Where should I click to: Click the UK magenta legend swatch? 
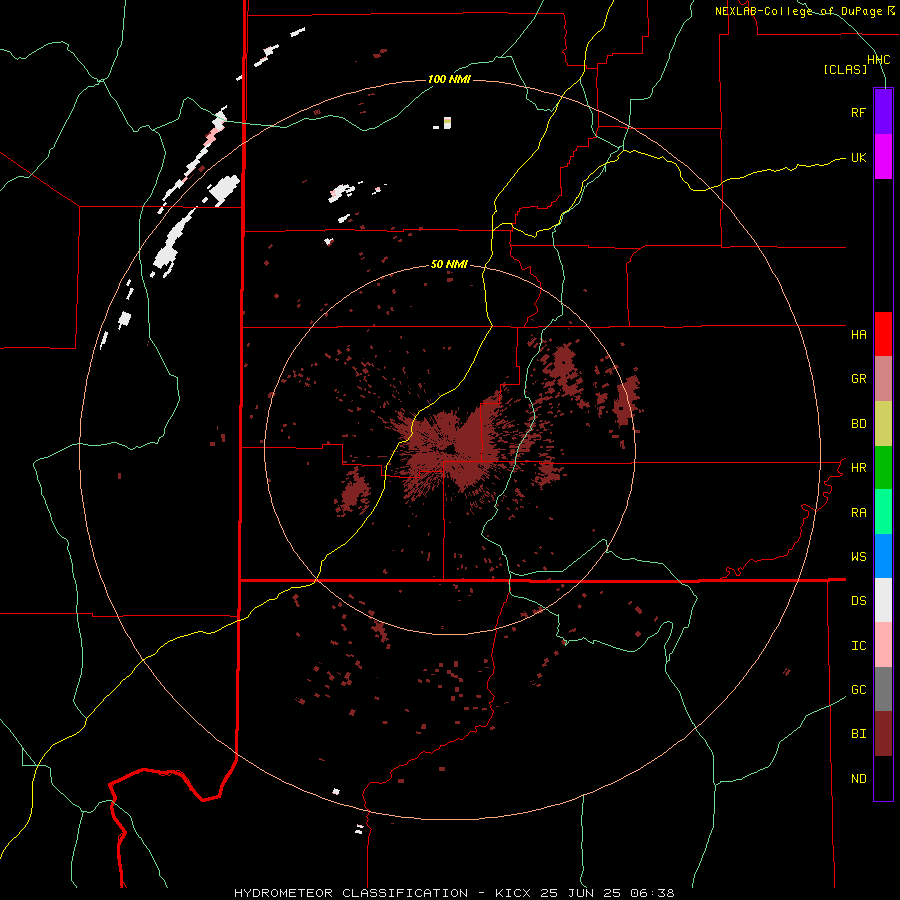883,157
